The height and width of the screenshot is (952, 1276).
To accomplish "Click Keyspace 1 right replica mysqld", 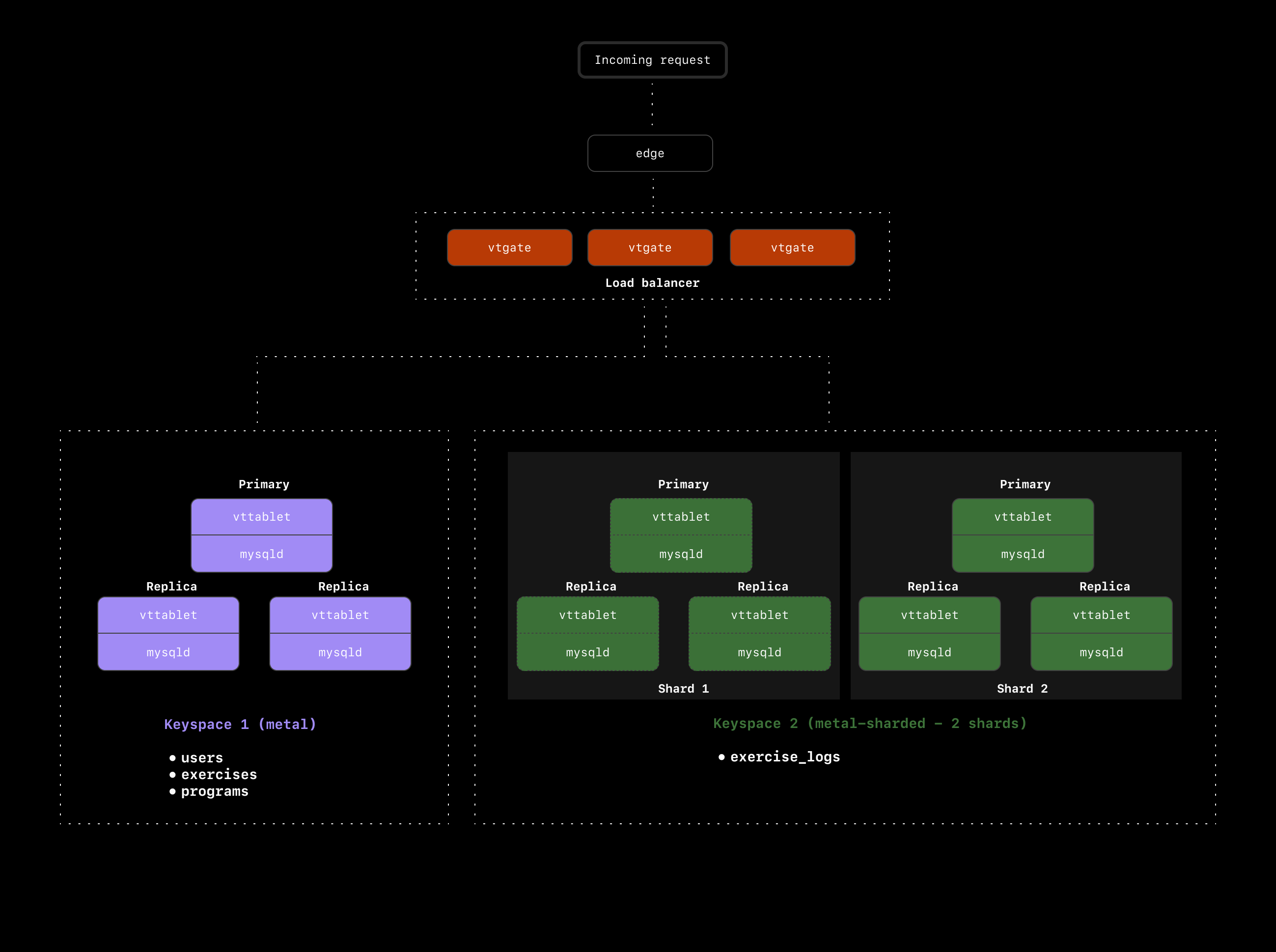I will (340, 652).
